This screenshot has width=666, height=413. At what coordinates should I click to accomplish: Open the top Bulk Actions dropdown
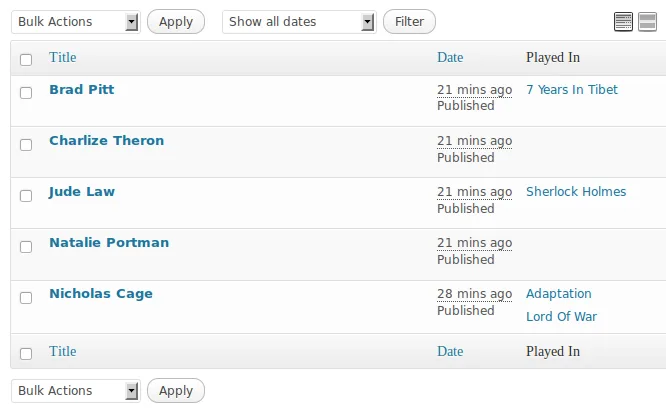(x=76, y=22)
